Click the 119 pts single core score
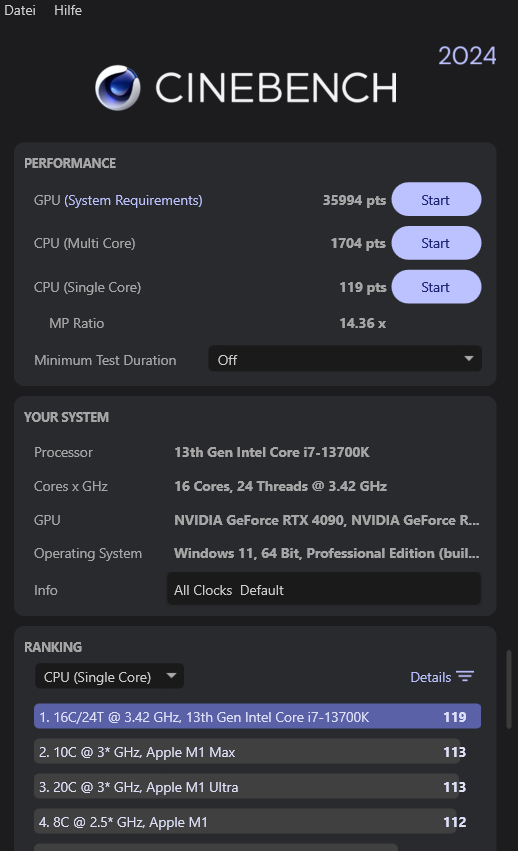The width and height of the screenshot is (518, 851). [x=362, y=287]
